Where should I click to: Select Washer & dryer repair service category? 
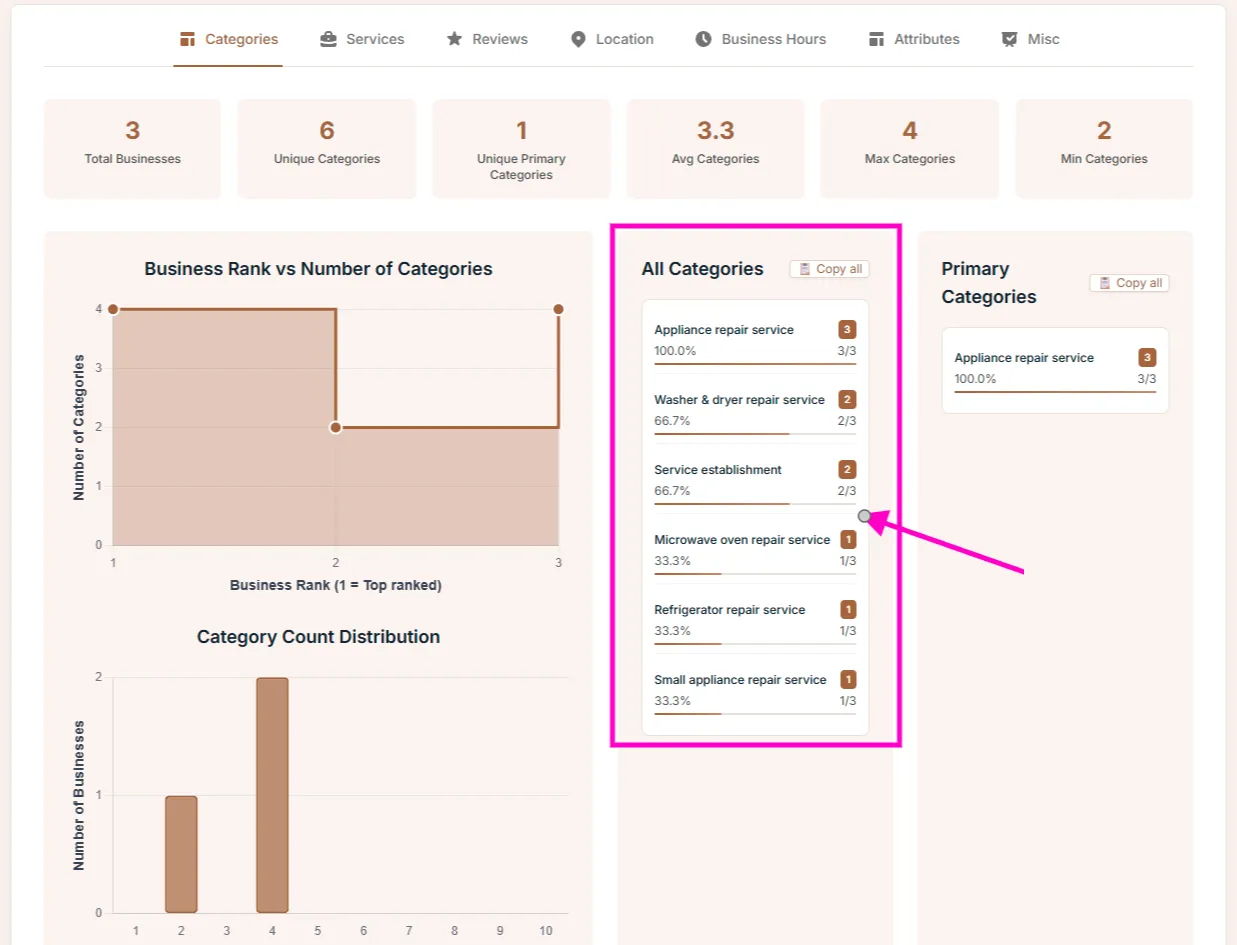(739, 400)
